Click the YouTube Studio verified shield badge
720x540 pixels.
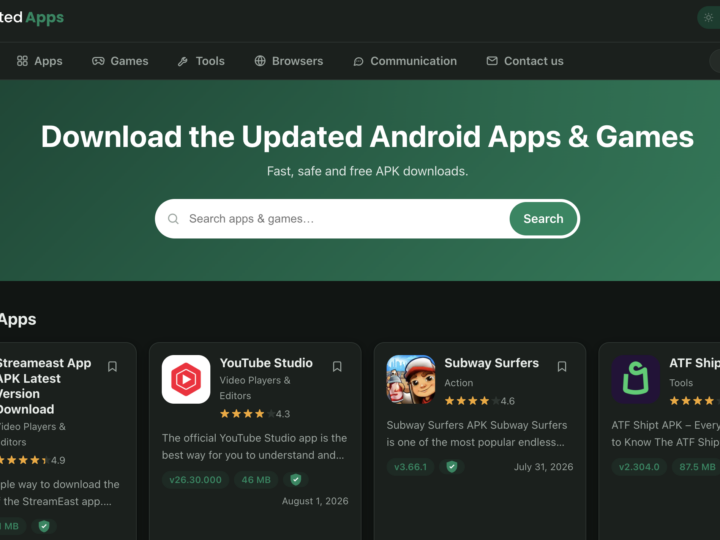[296, 480]
